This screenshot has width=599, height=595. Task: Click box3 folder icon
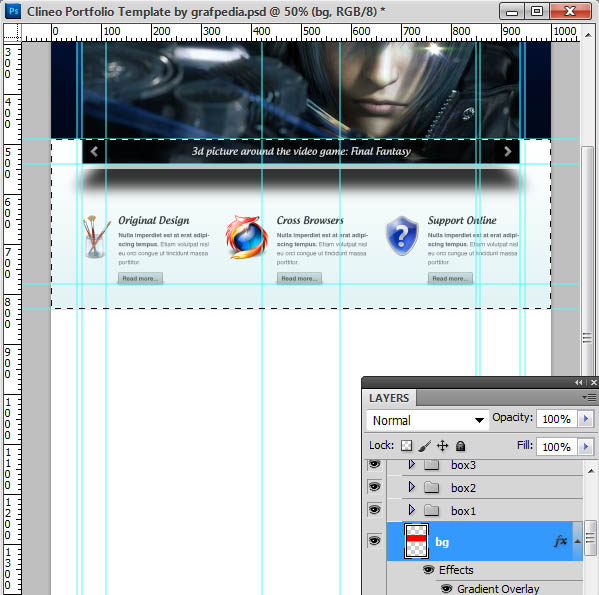(x=432, y=464)
